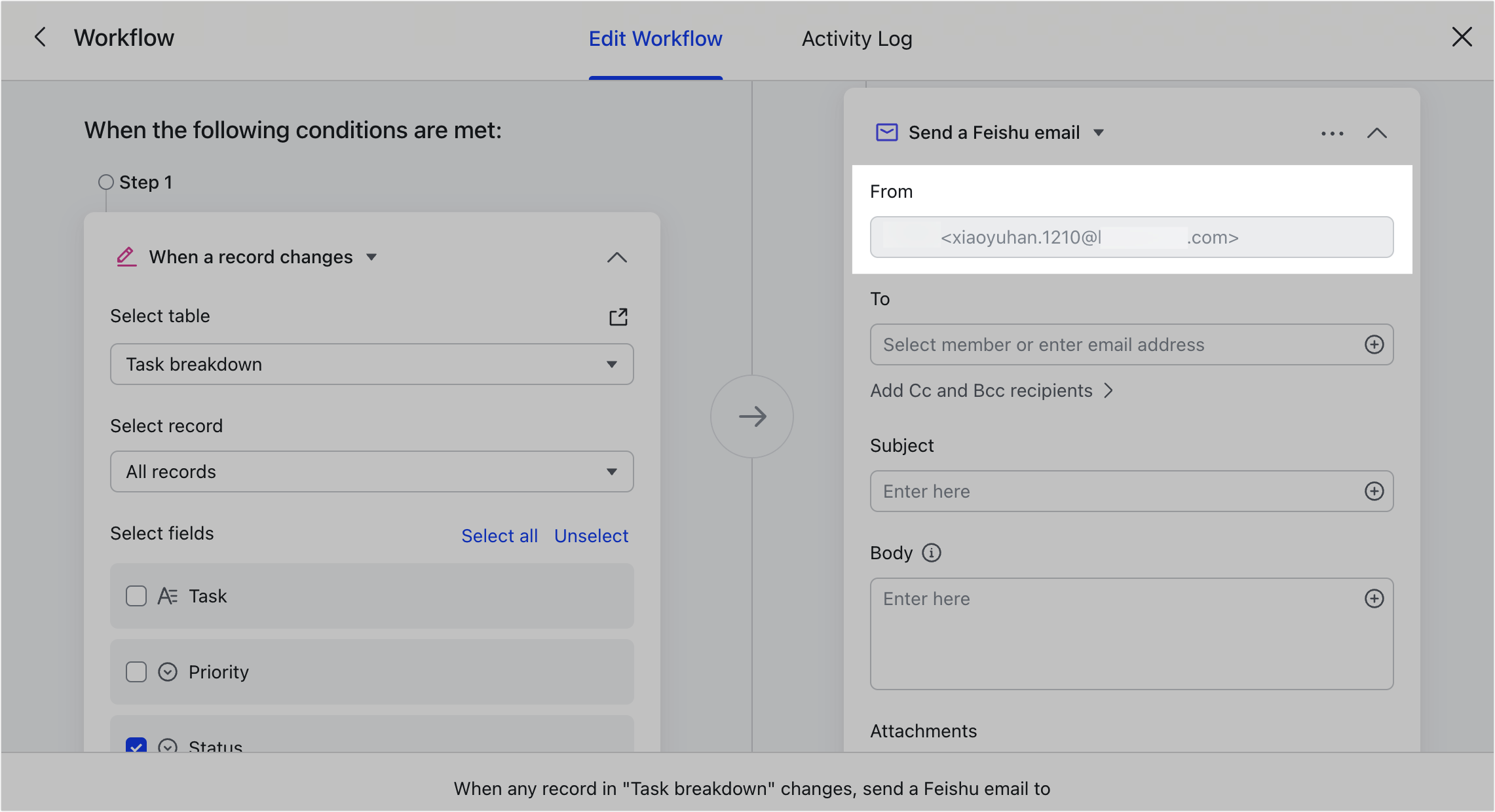1495x812 pixels.
Task: Click the three-dot more options icon
Action: [x=1332, y=134]
